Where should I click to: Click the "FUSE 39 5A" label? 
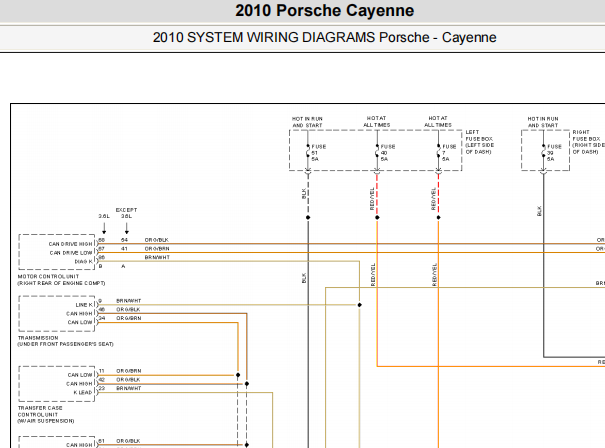(554, 153)
